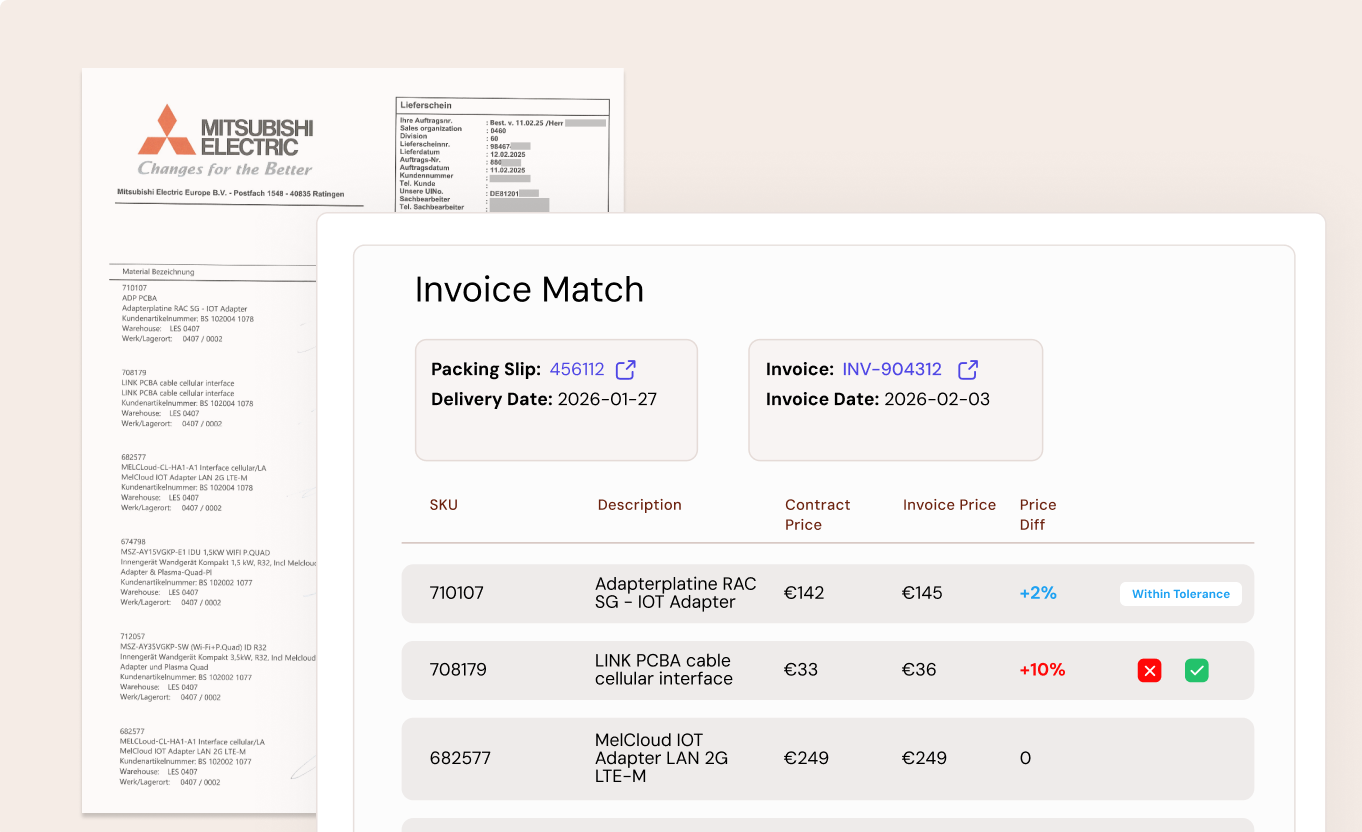Image resolution: width=1362 pixels, height=832 pixels.
Task: Reject the price mismatch with the red X icon
Action: click(1149, 670)
